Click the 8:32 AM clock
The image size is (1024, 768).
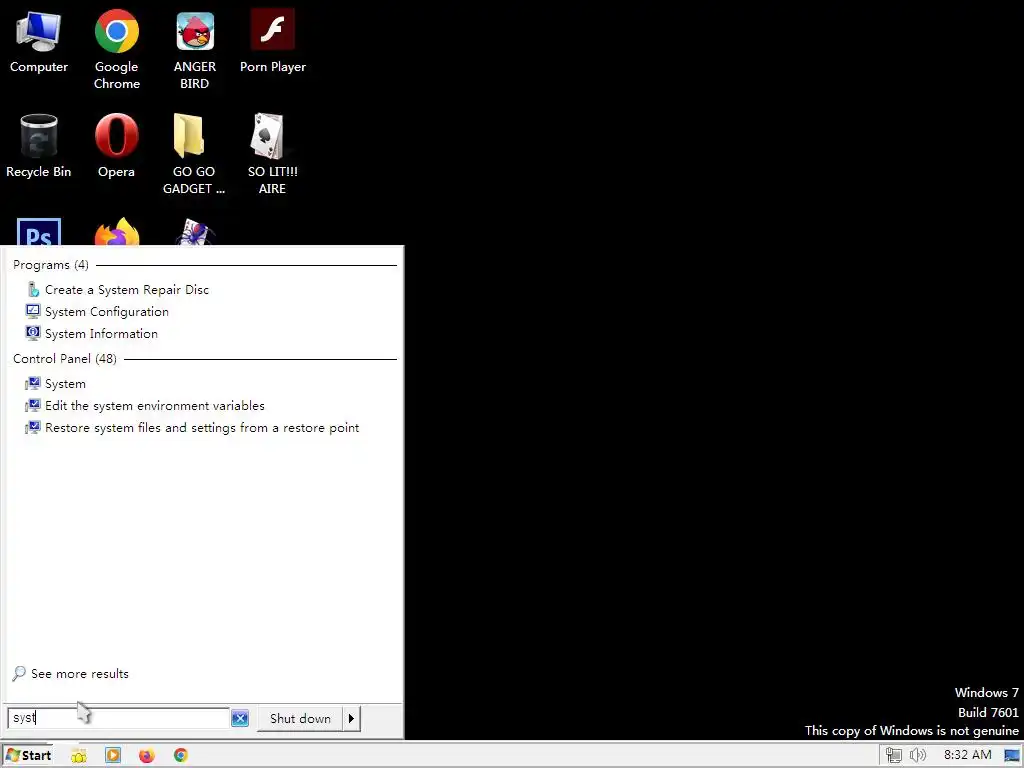(x=967, y=755)
